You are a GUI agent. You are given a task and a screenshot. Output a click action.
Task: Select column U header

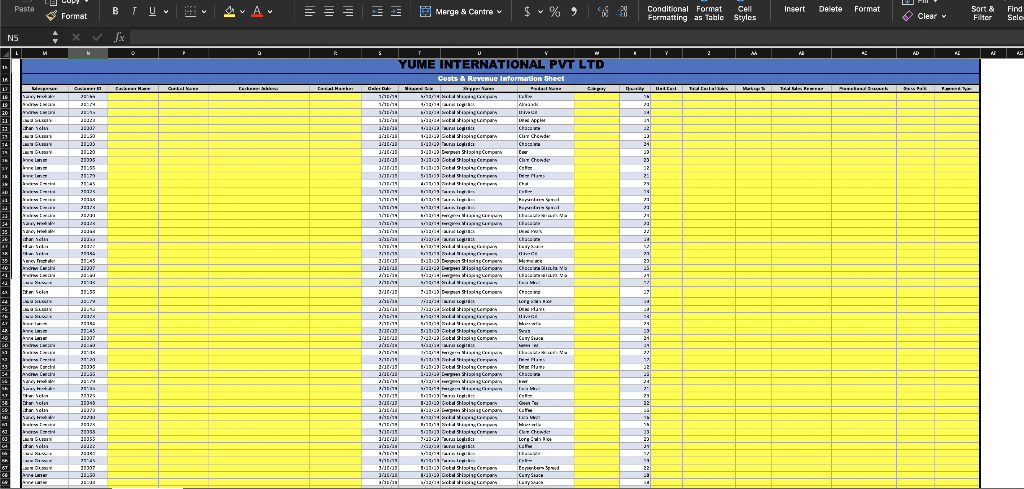pos(479,54)
